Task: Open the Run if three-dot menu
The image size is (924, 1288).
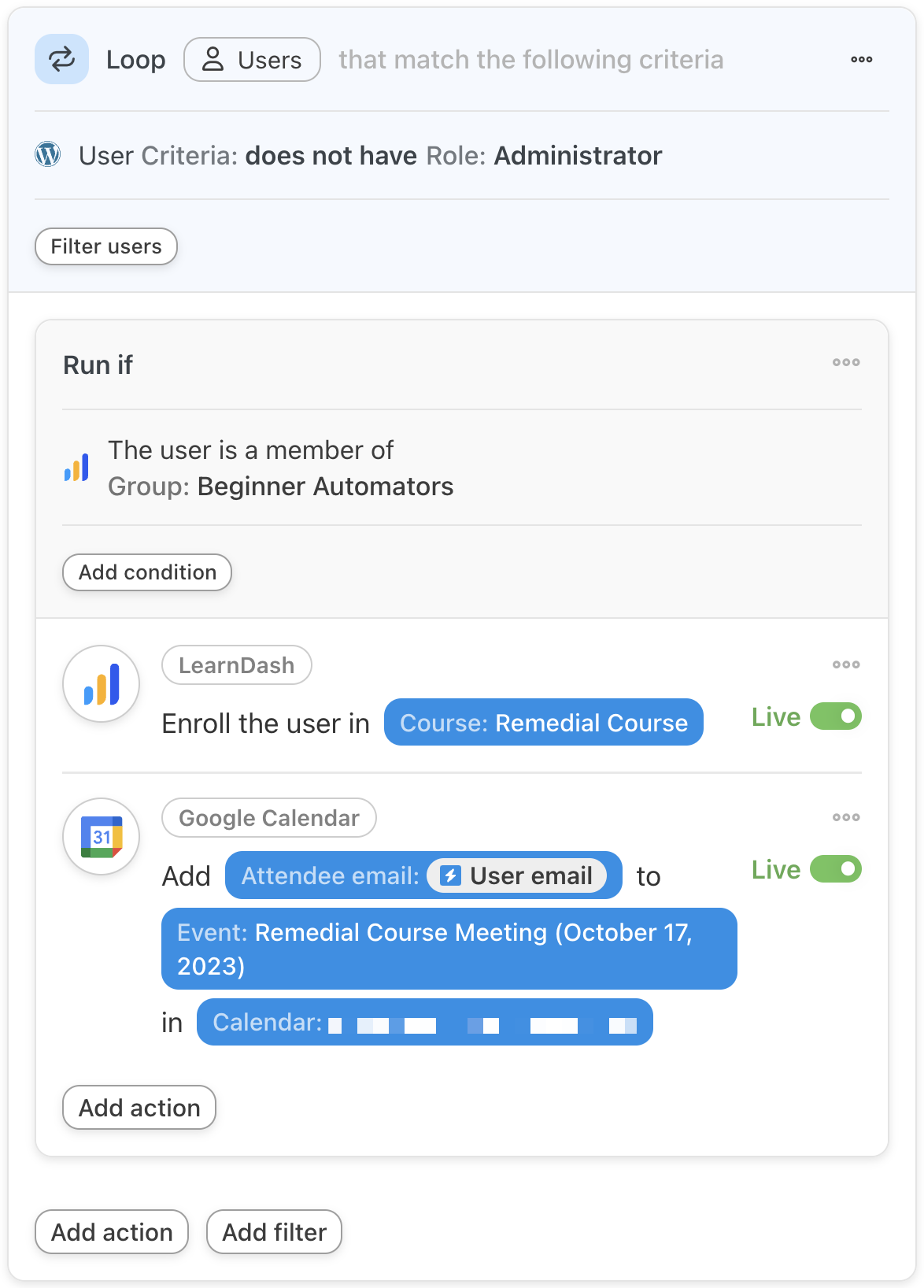Action: tap(846, 362)
